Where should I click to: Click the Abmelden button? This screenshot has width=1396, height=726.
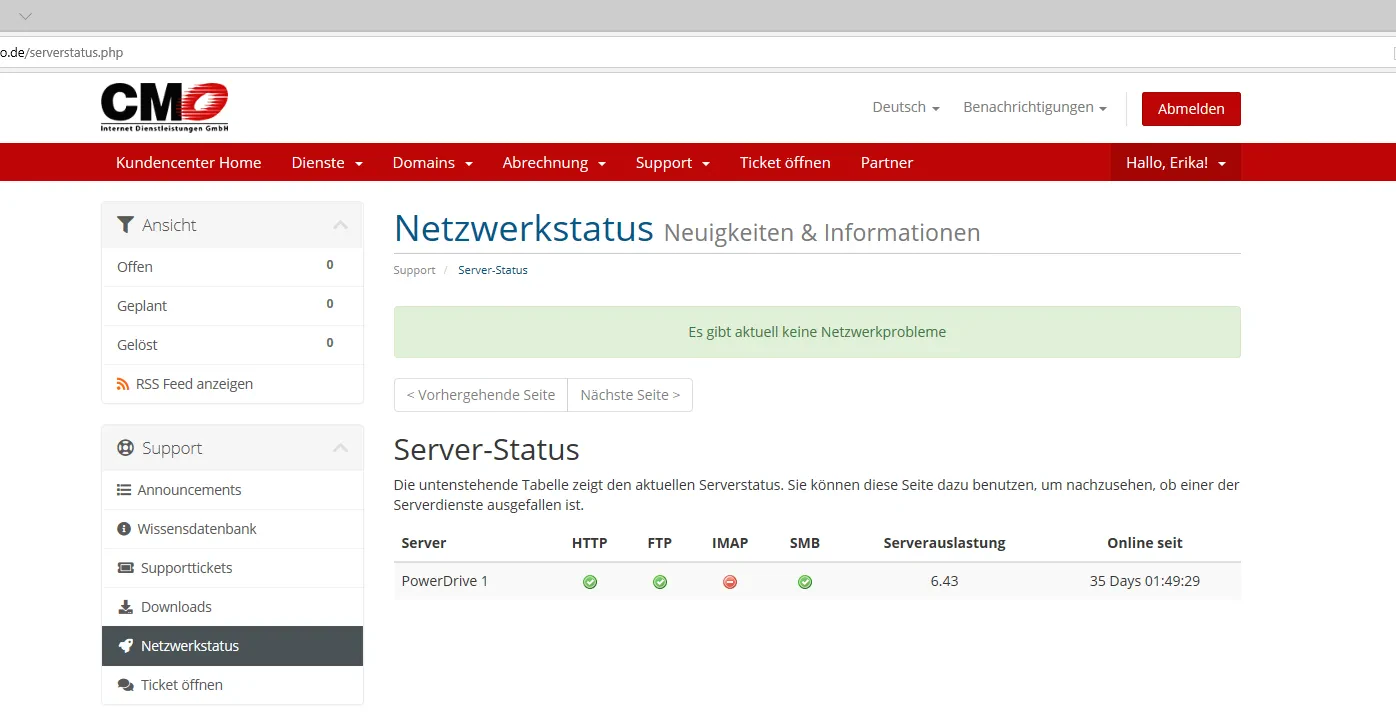(x=1191, y=109)
